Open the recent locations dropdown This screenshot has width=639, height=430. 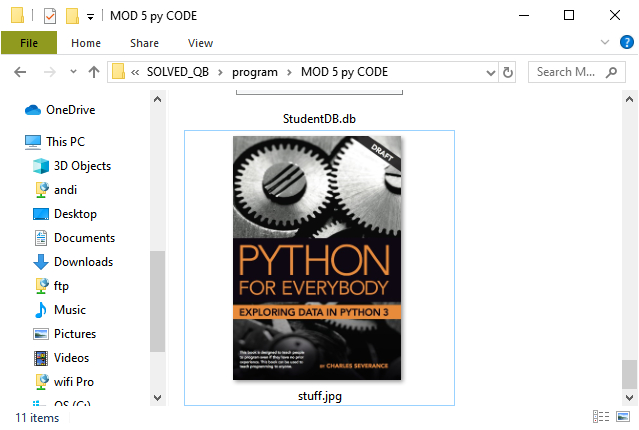pyautogui.click(x=71, y=72)
